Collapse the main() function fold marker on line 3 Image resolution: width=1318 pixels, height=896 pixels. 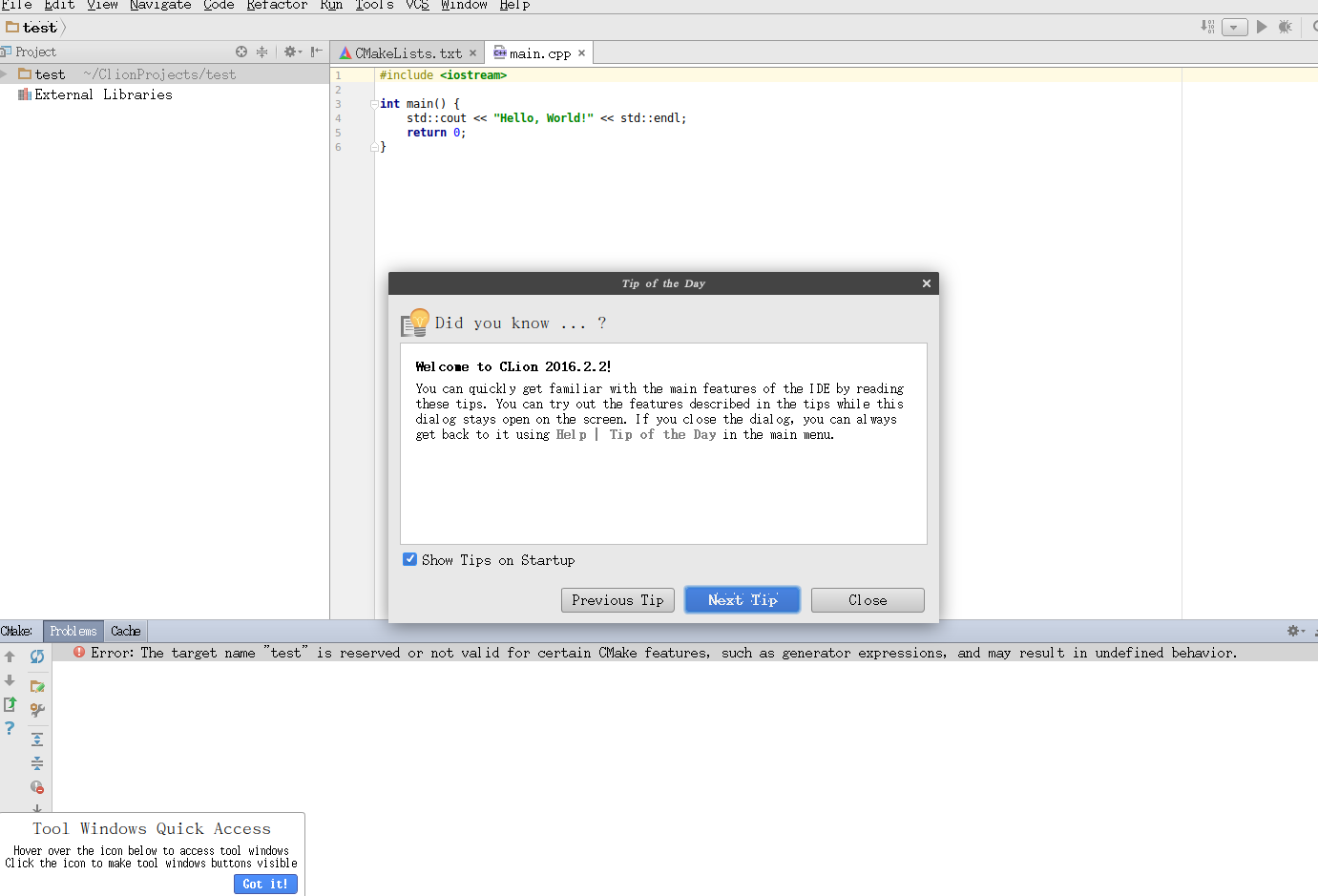[374, 104]
